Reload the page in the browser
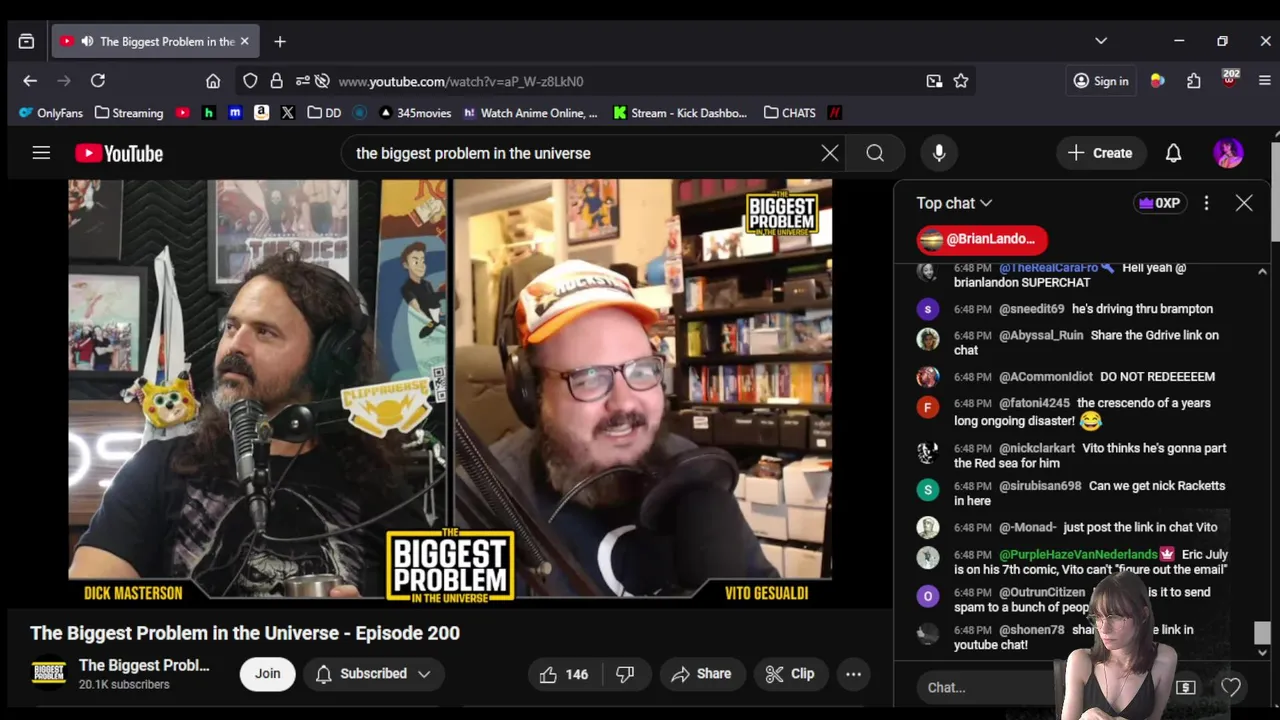The image size is (1280, 720). pos(98,81)
